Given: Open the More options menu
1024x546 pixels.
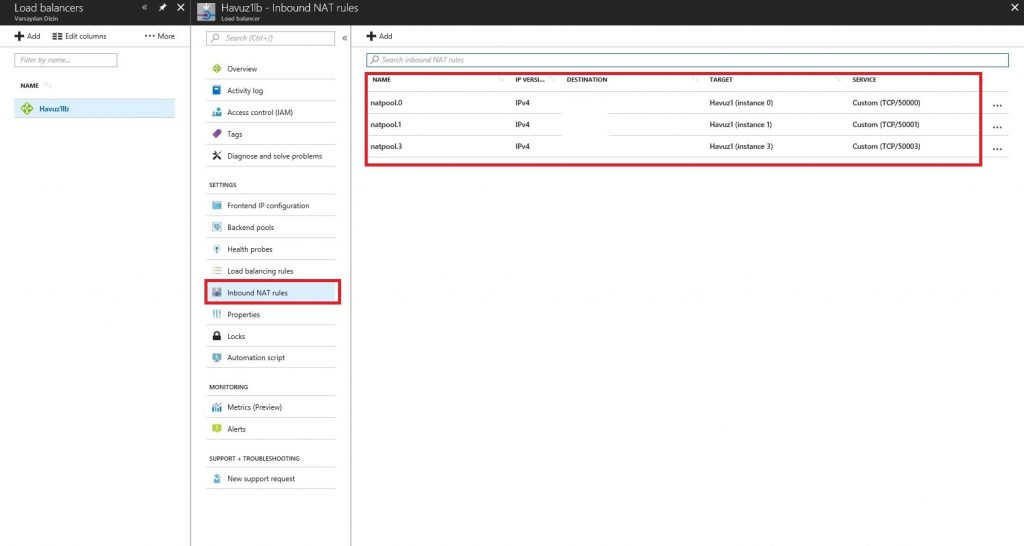Looking at the screenshot, I should click(x=160, y=36).
